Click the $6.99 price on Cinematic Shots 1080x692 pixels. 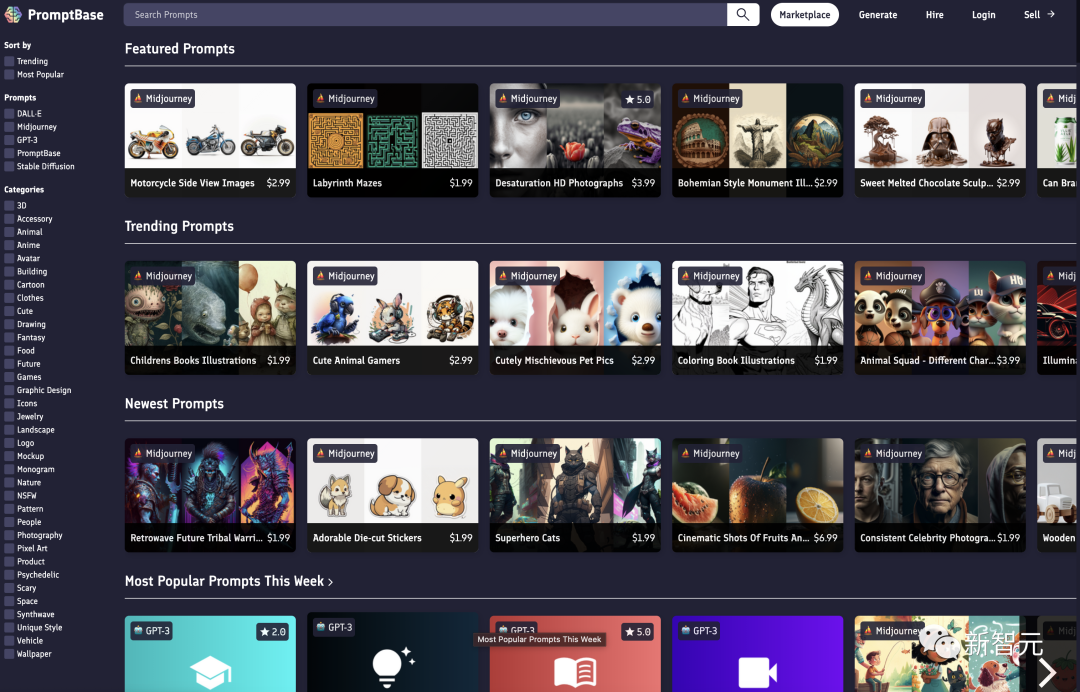coord(825,538)
